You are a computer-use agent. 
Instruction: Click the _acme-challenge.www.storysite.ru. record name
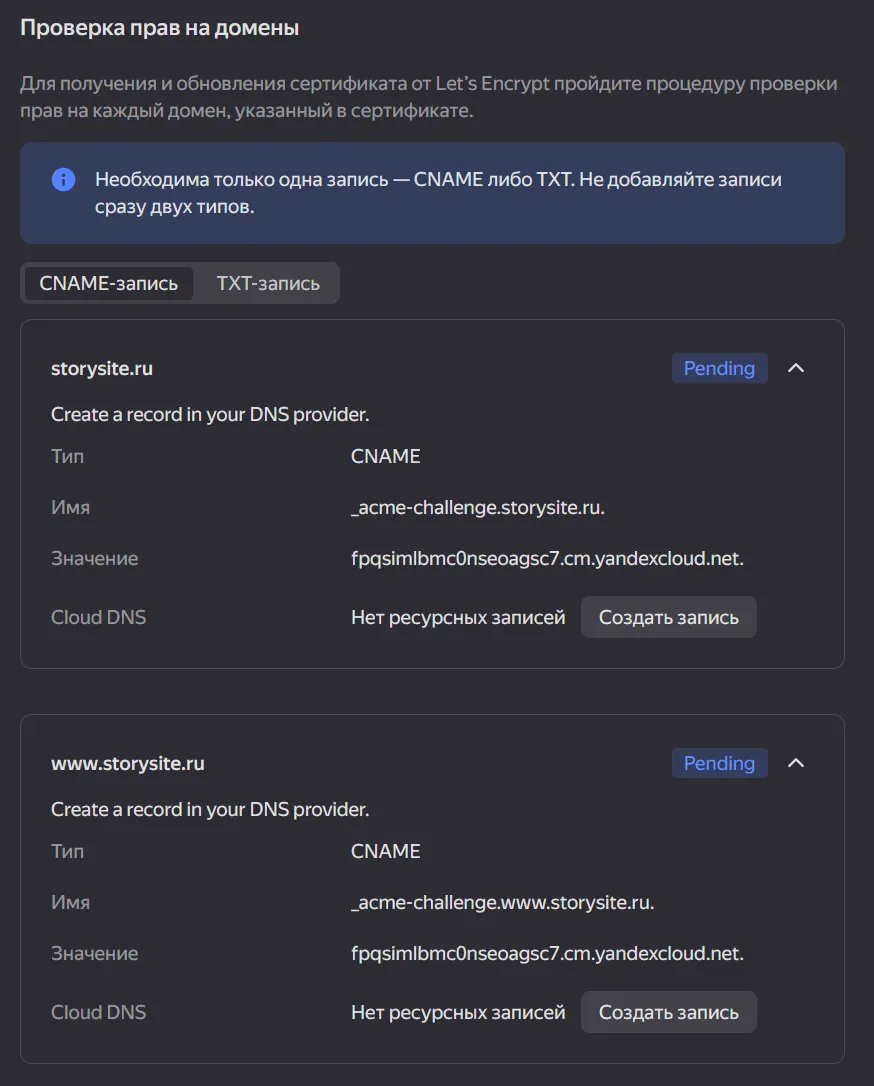click(502, 902)
